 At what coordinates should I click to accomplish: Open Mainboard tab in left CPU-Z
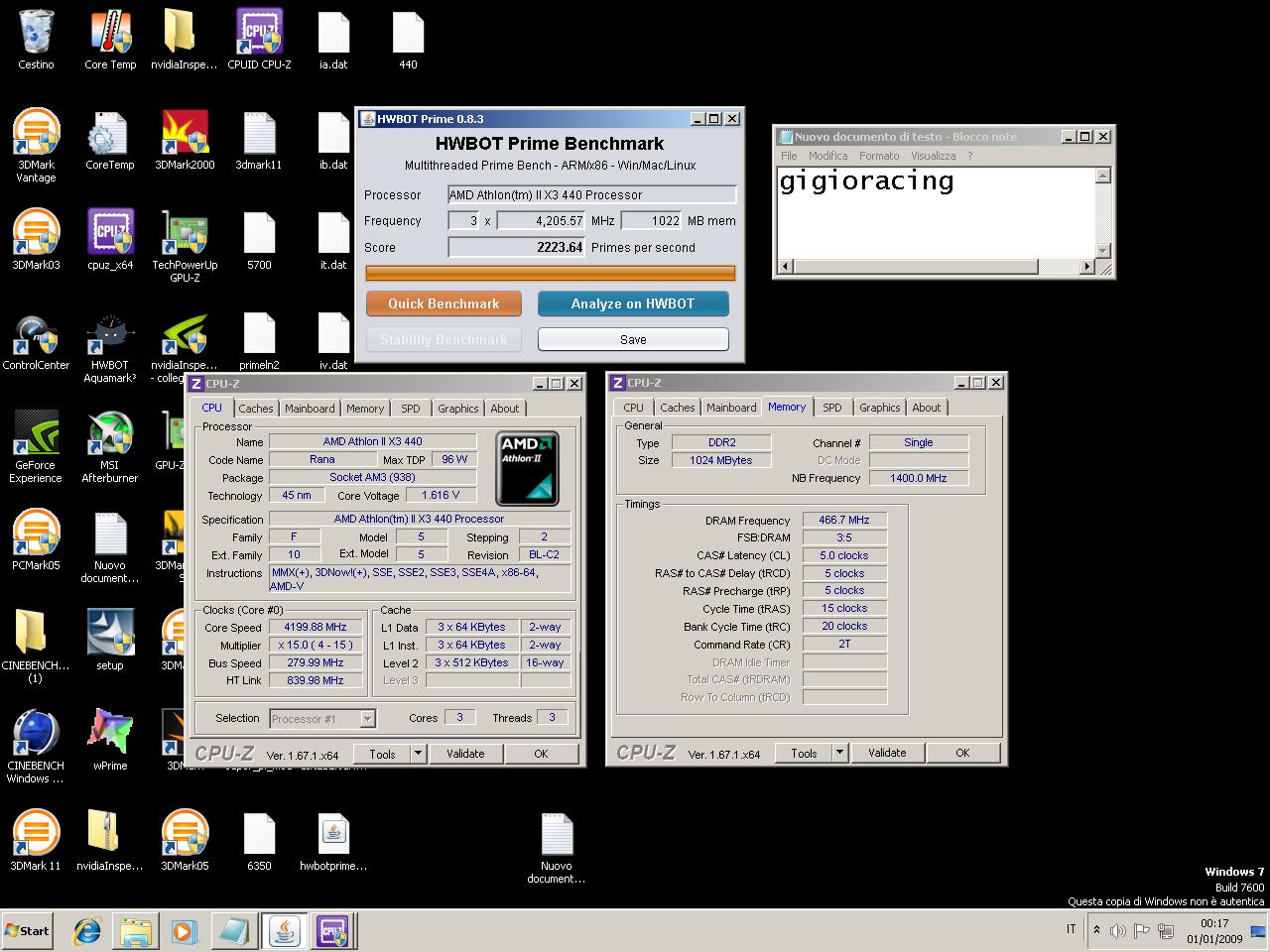(x=310, y=409)
